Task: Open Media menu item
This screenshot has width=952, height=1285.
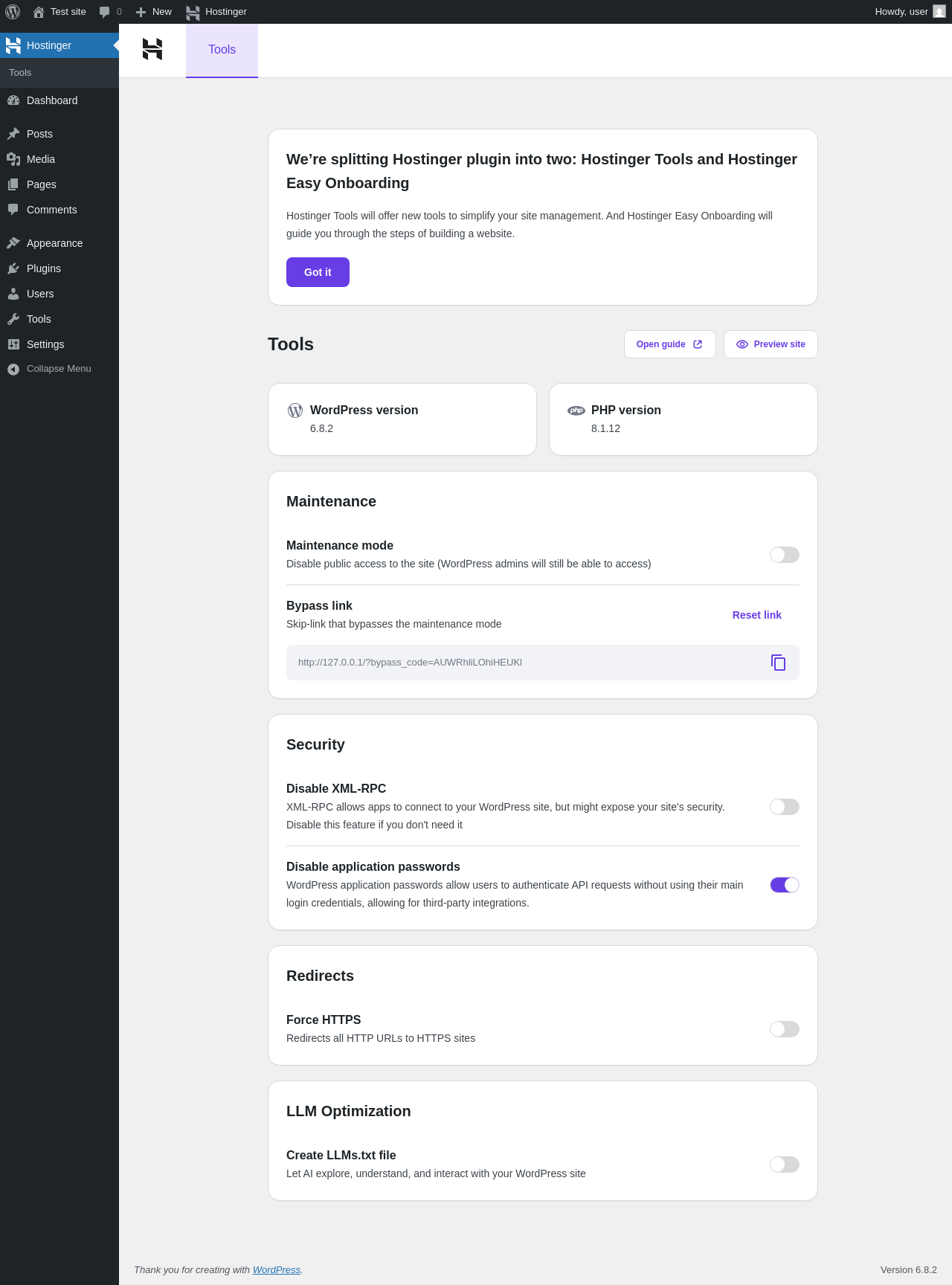Action: coord(59,159)
